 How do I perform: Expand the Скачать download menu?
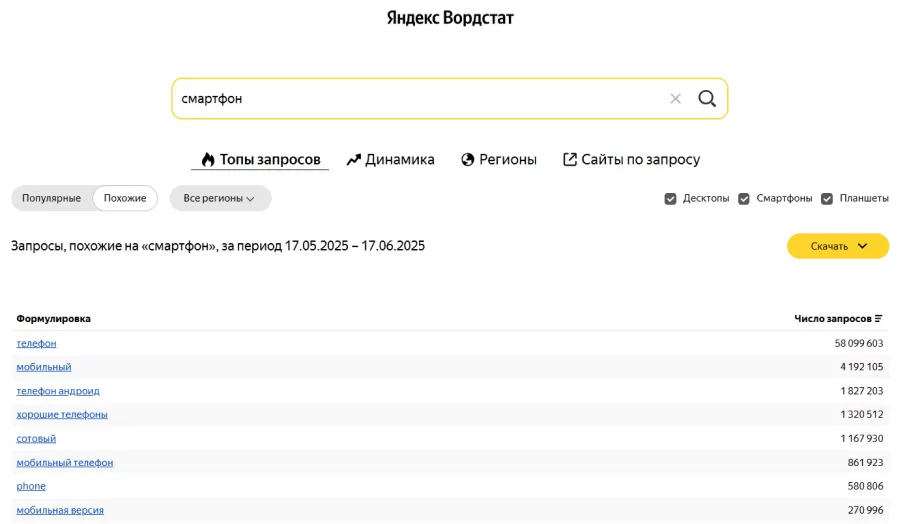(838, 246)
